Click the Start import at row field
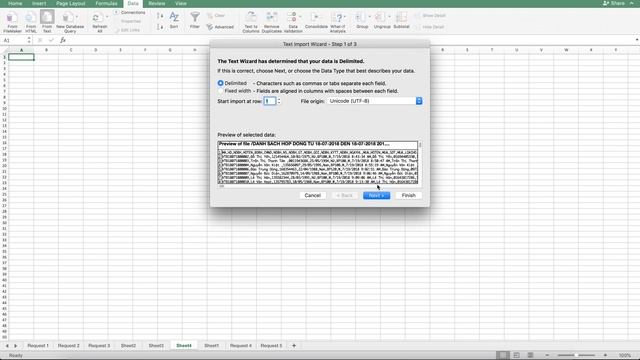 [269, 101]
